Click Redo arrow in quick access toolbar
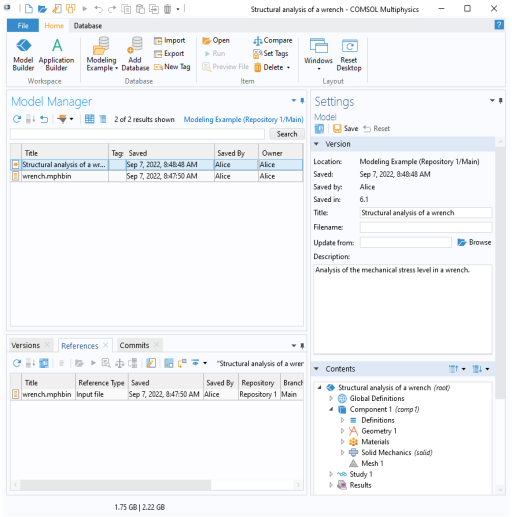 pos(112,9)
